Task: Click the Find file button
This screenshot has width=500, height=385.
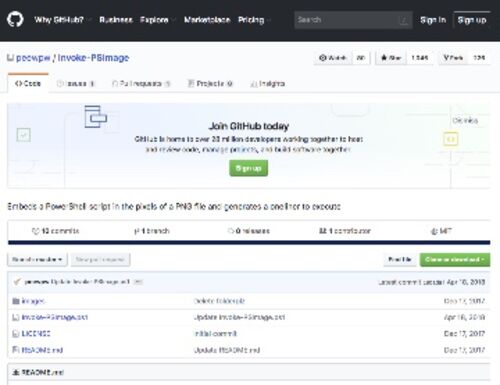Action: tap(400, 259)
